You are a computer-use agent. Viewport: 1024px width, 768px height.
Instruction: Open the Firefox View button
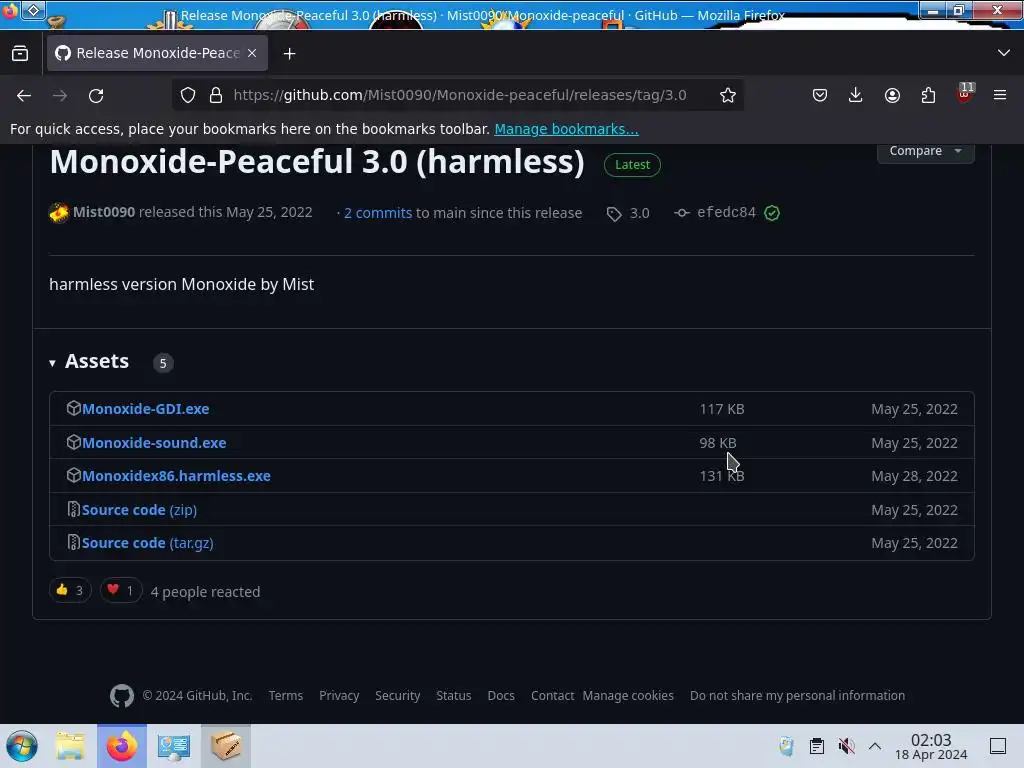click(20, 54)
